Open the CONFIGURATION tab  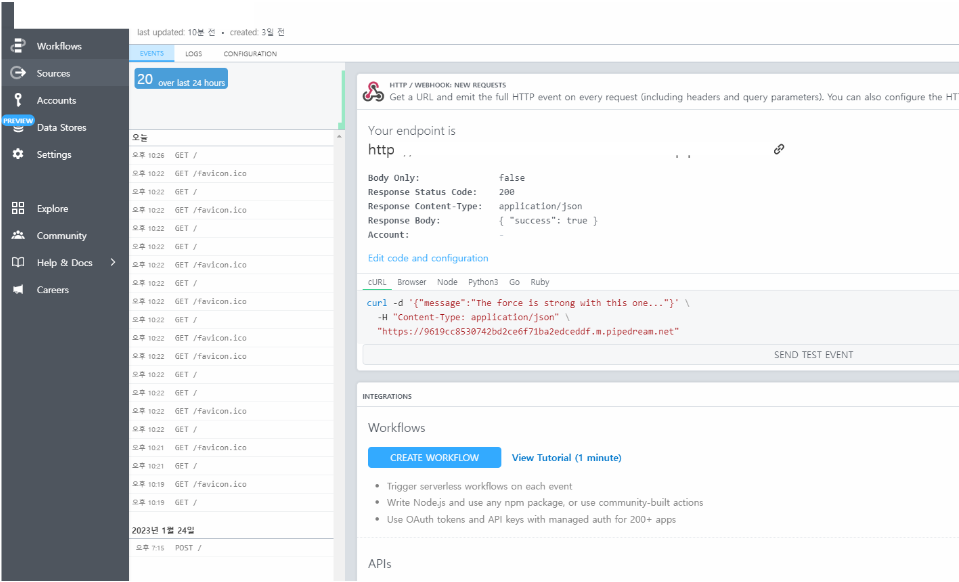point(250,54)
